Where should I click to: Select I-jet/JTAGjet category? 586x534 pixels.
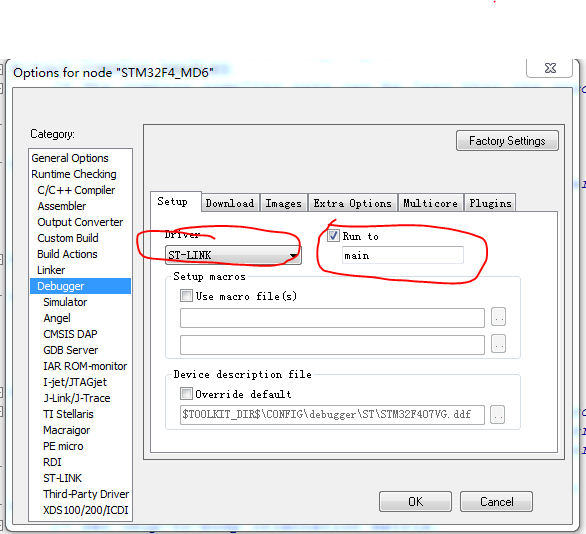point(75,382)
